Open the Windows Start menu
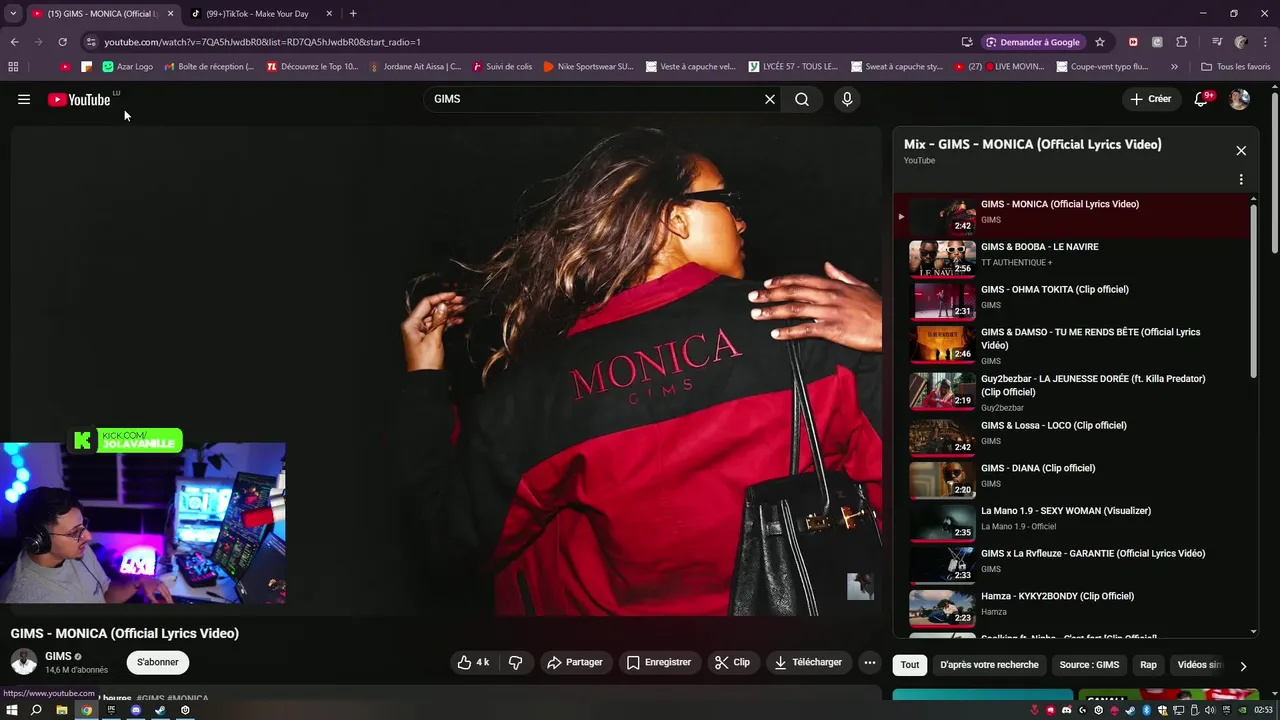 click(x=12, y=710)
